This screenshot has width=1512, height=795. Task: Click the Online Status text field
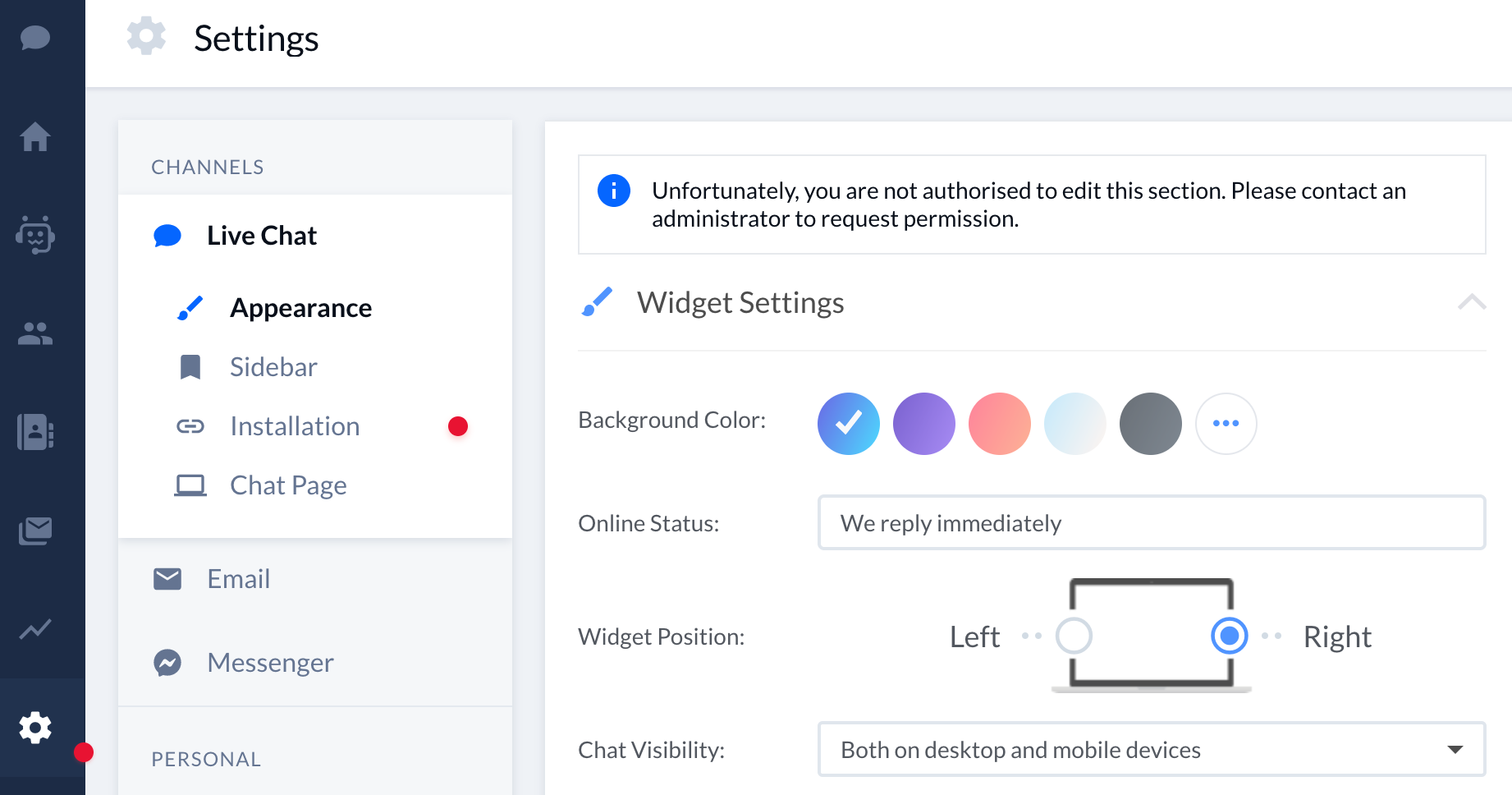click(1152, 522)
